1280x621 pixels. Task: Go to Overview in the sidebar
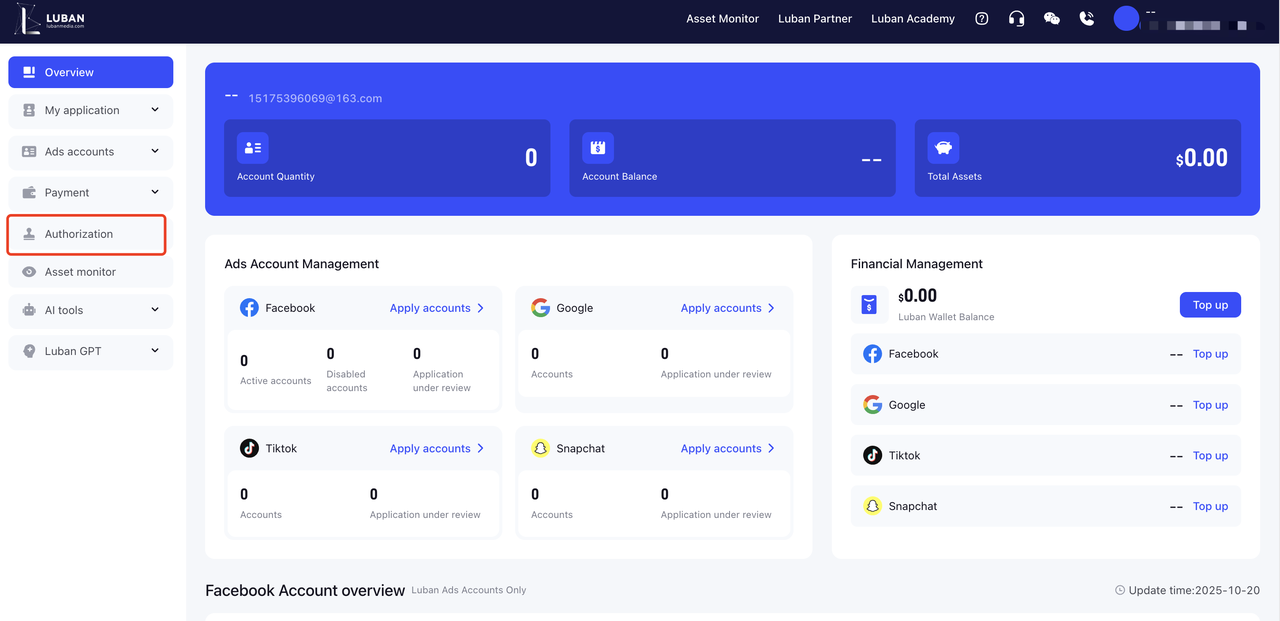91,72
